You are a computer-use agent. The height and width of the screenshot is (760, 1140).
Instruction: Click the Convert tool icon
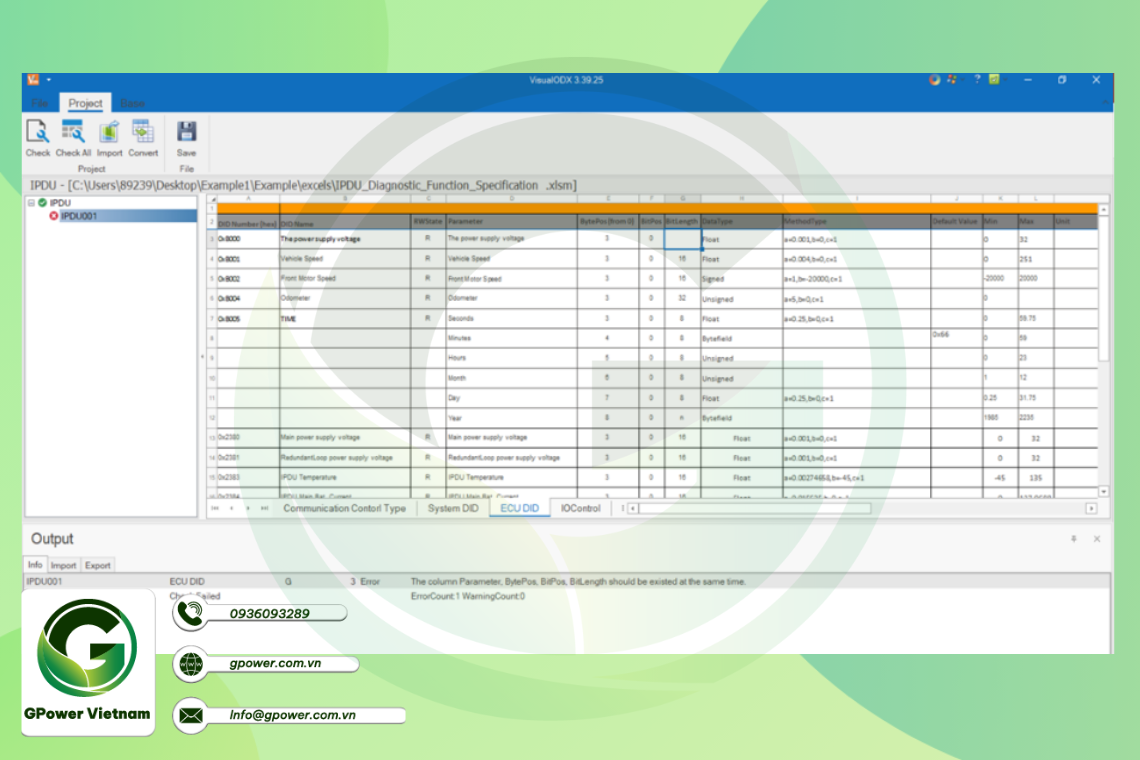(x=143, y=132)
